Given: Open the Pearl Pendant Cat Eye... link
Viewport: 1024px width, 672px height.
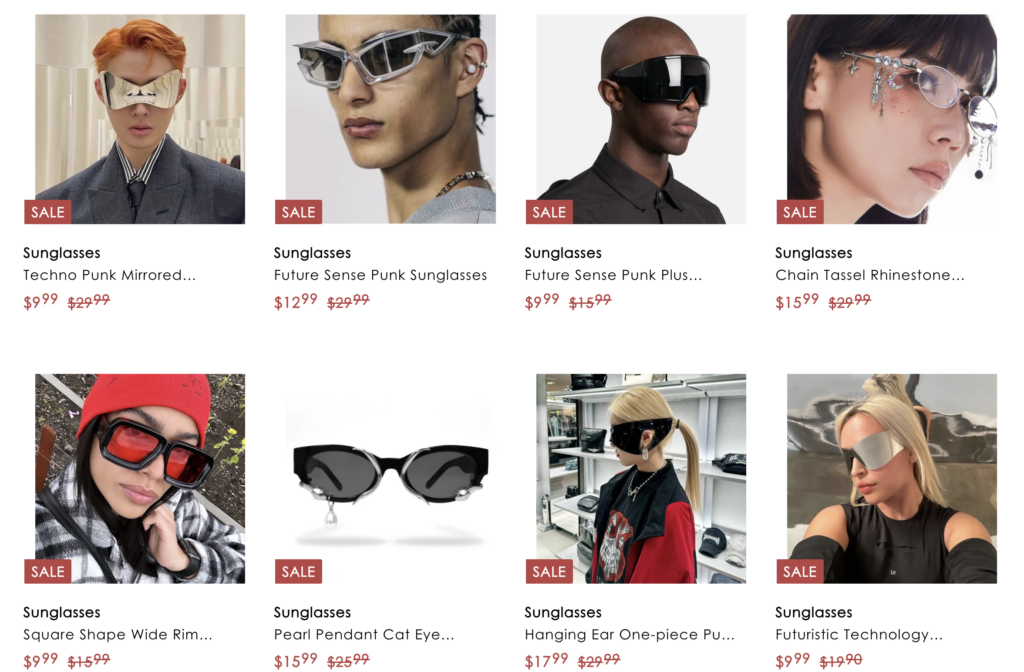Looking at the screenshot, I should pos(364,635).
